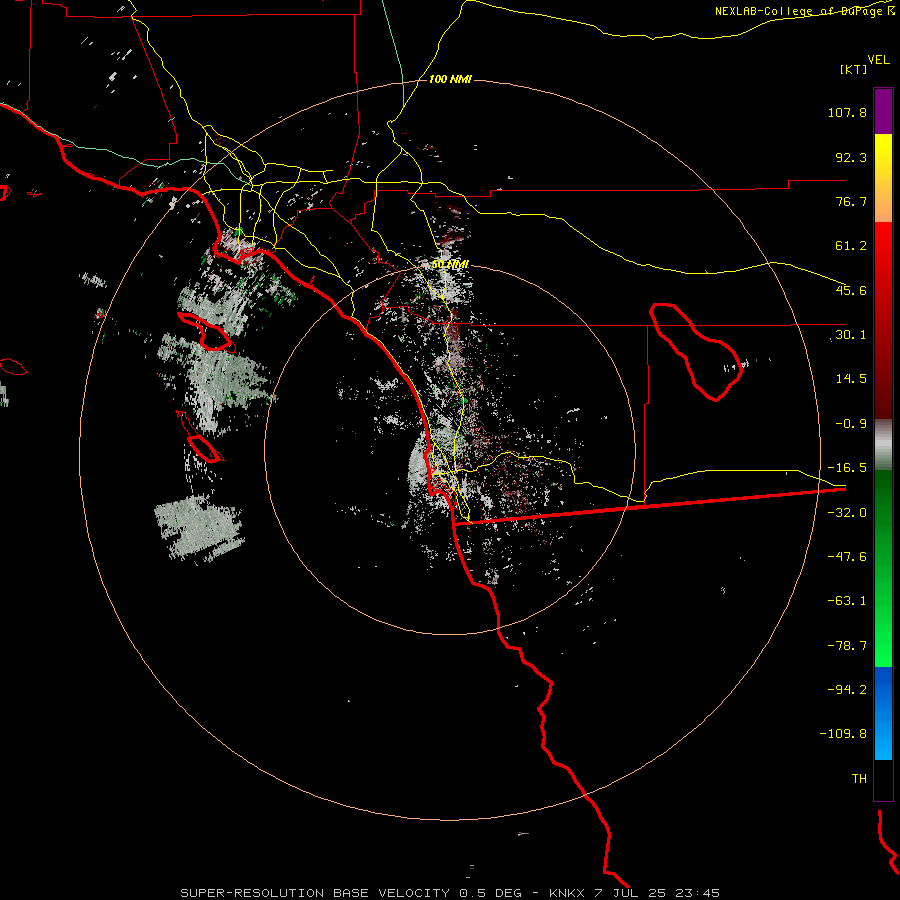
Task: Click the -94.2 velocity scale value
Action: [847, 690]
